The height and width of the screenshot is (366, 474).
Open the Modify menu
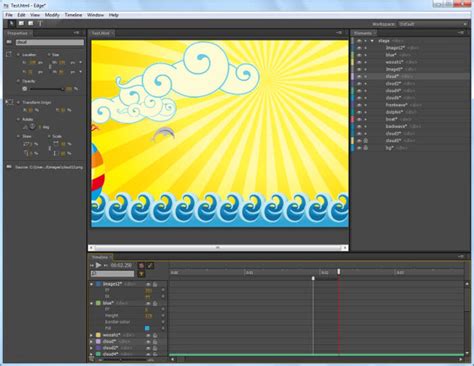(52, 15)
